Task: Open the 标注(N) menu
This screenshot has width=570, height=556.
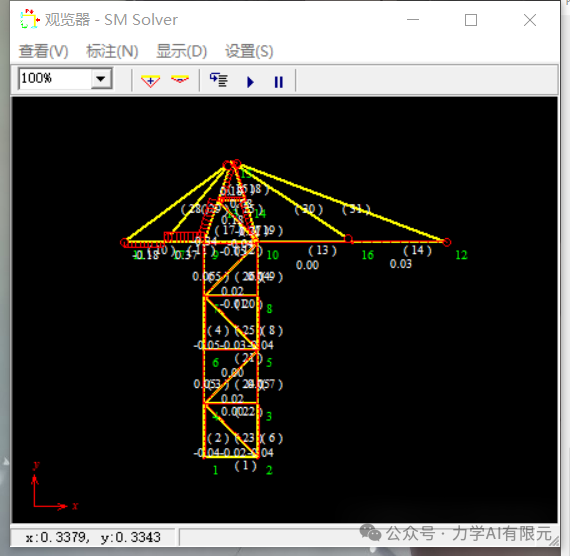Action: click(x=112, y=51)
